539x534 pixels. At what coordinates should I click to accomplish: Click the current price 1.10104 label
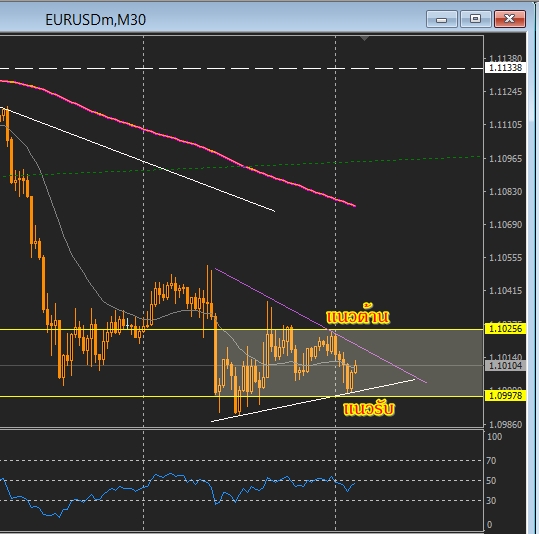[505, 366]
